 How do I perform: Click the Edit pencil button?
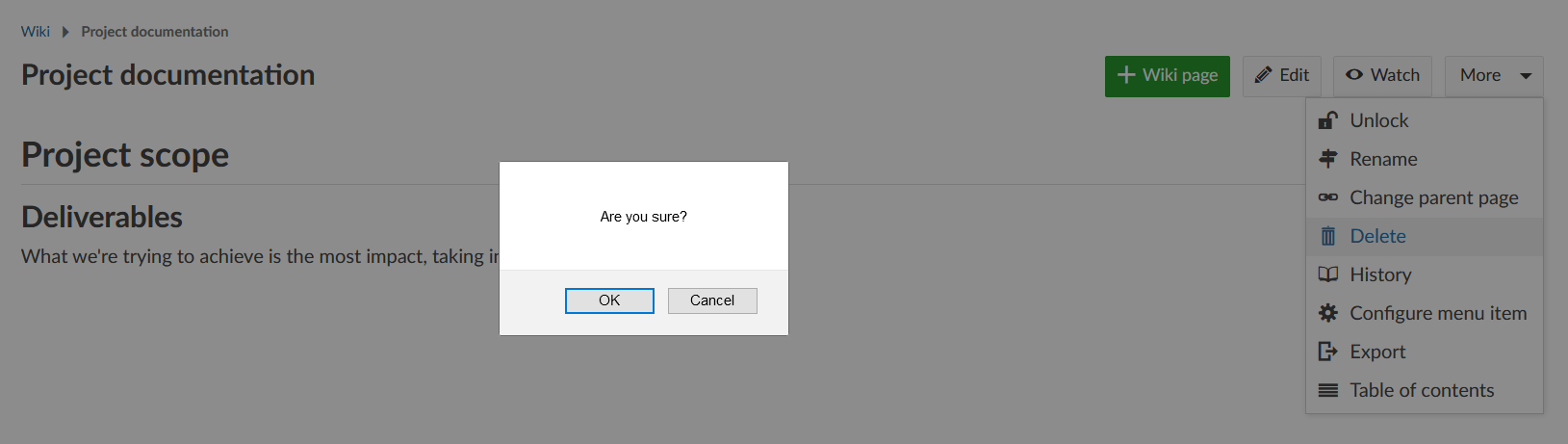1281,75
